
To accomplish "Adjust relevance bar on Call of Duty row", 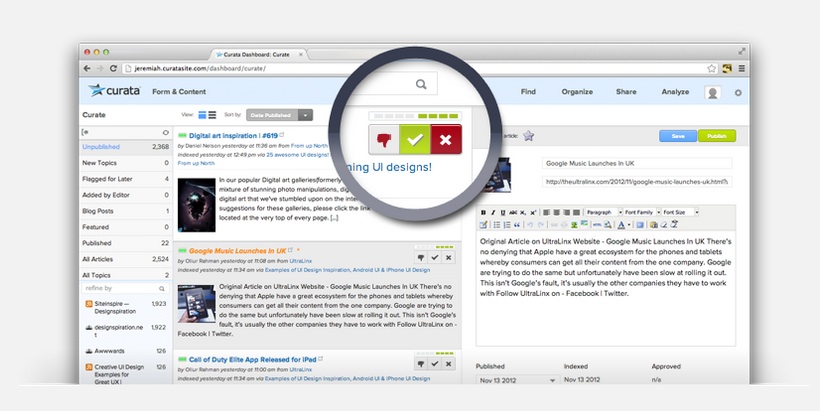I will coord(435,353).
